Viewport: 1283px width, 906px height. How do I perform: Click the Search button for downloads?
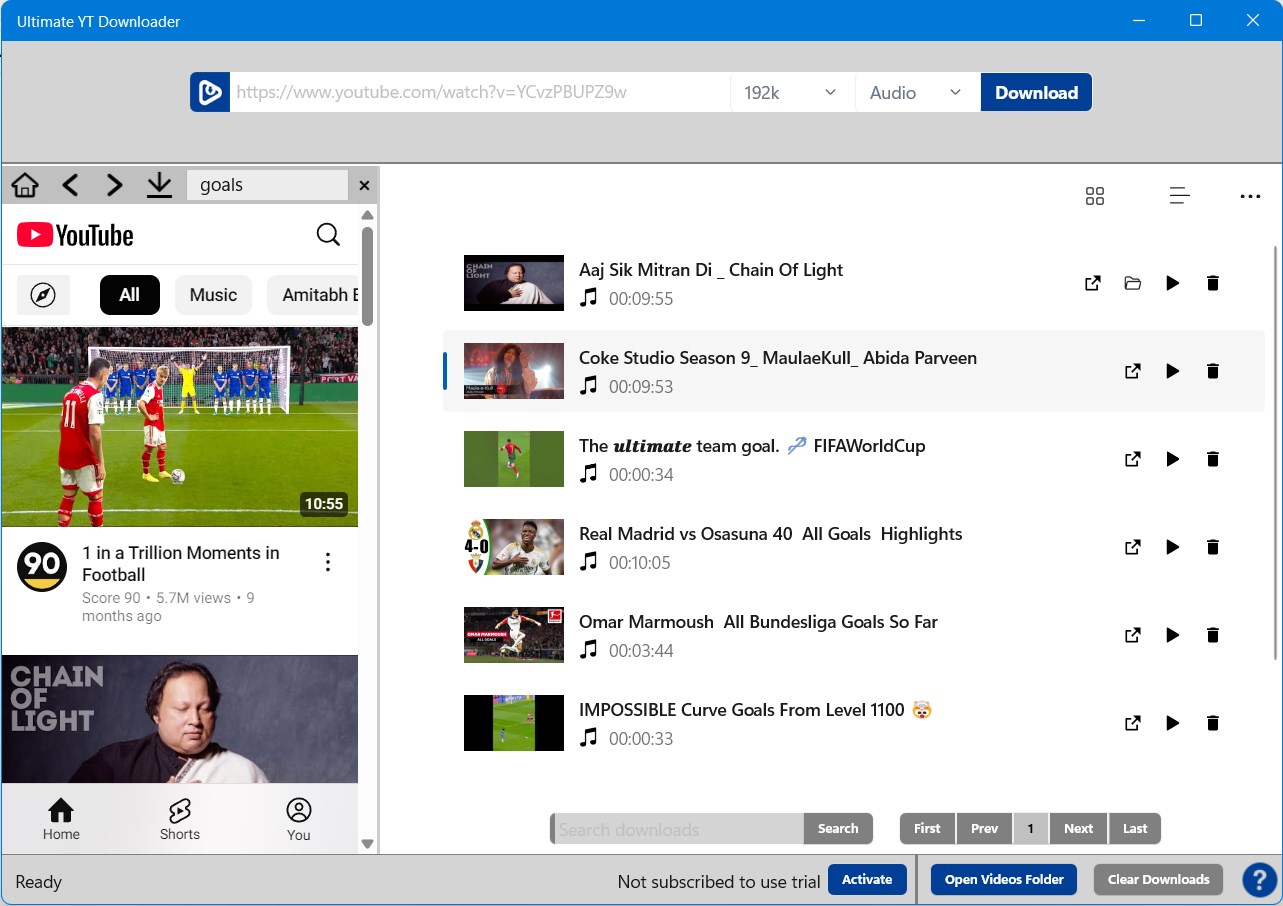[838, 829]
